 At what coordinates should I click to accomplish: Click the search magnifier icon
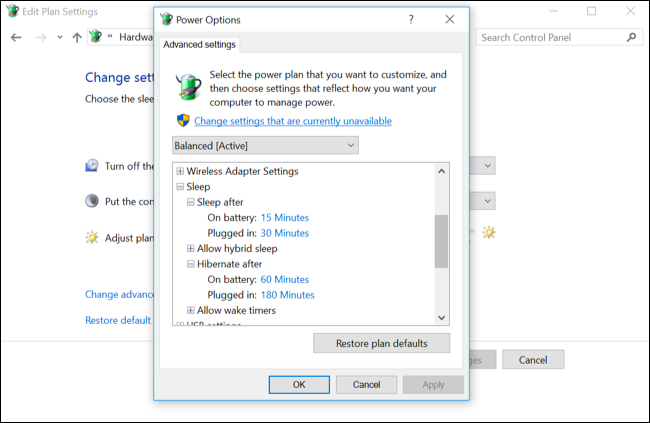[631, 37]
